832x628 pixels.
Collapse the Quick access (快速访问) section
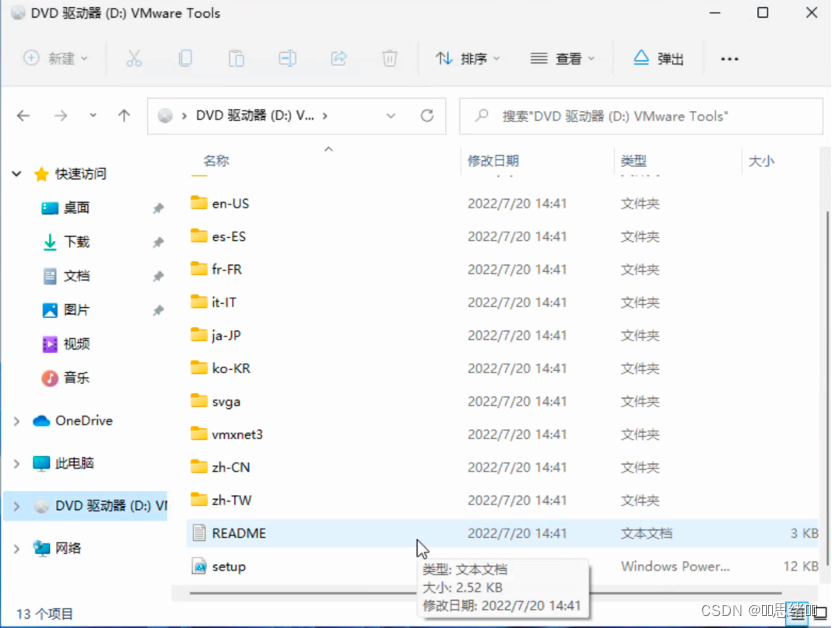point(16,173)
